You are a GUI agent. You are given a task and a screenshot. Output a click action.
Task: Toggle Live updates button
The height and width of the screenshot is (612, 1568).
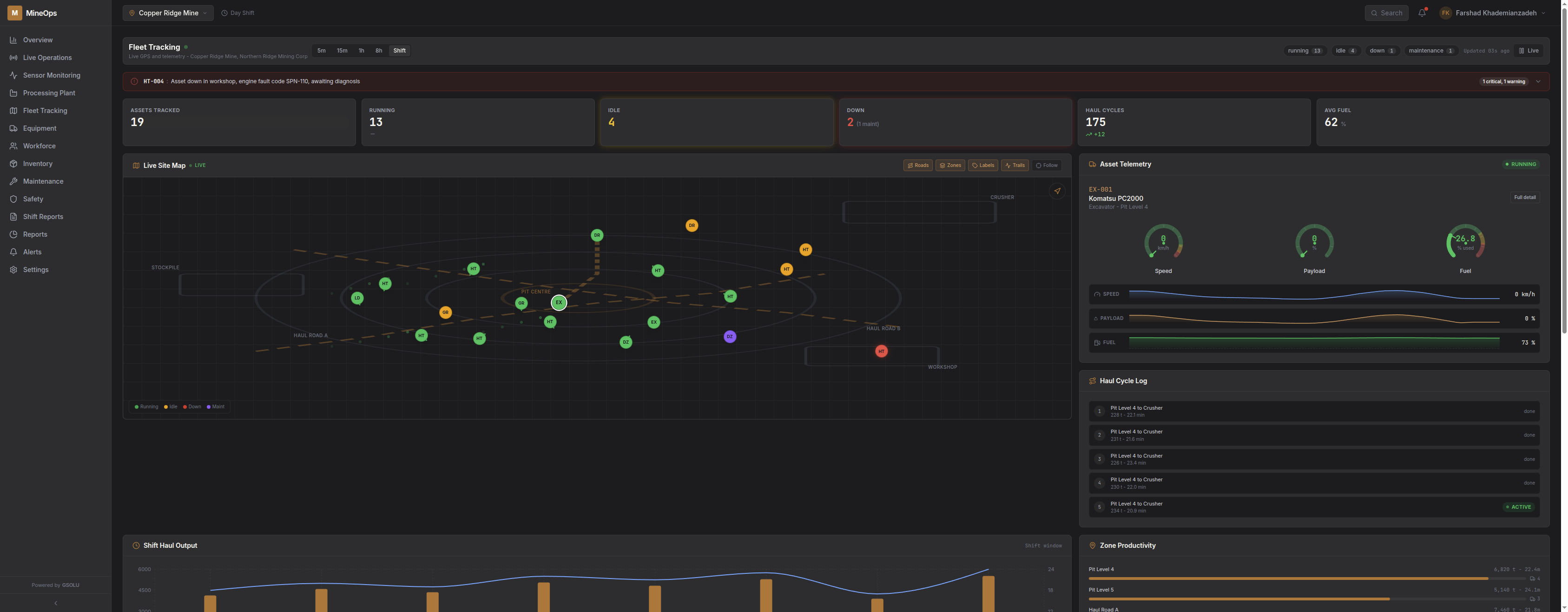pyautogui.click(x=1528, y=51)
